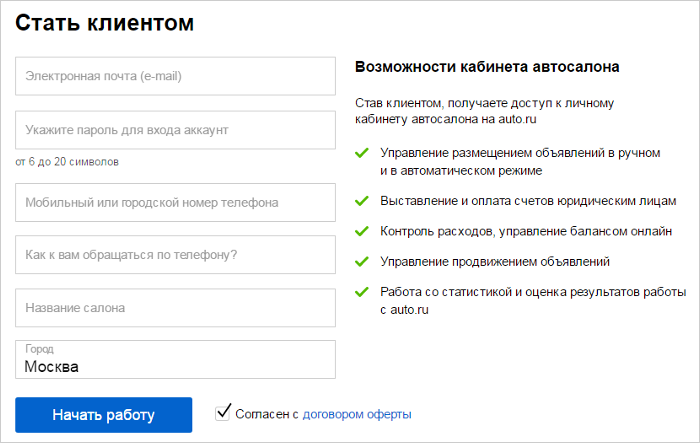Click checkmark beside statistics and results feature
Screen dimensions: 700x443
pyautogui.click(x=361, y=293)
